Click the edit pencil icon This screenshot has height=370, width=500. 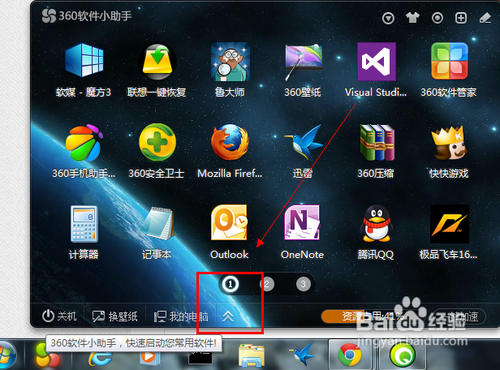(x=485, y=18)
